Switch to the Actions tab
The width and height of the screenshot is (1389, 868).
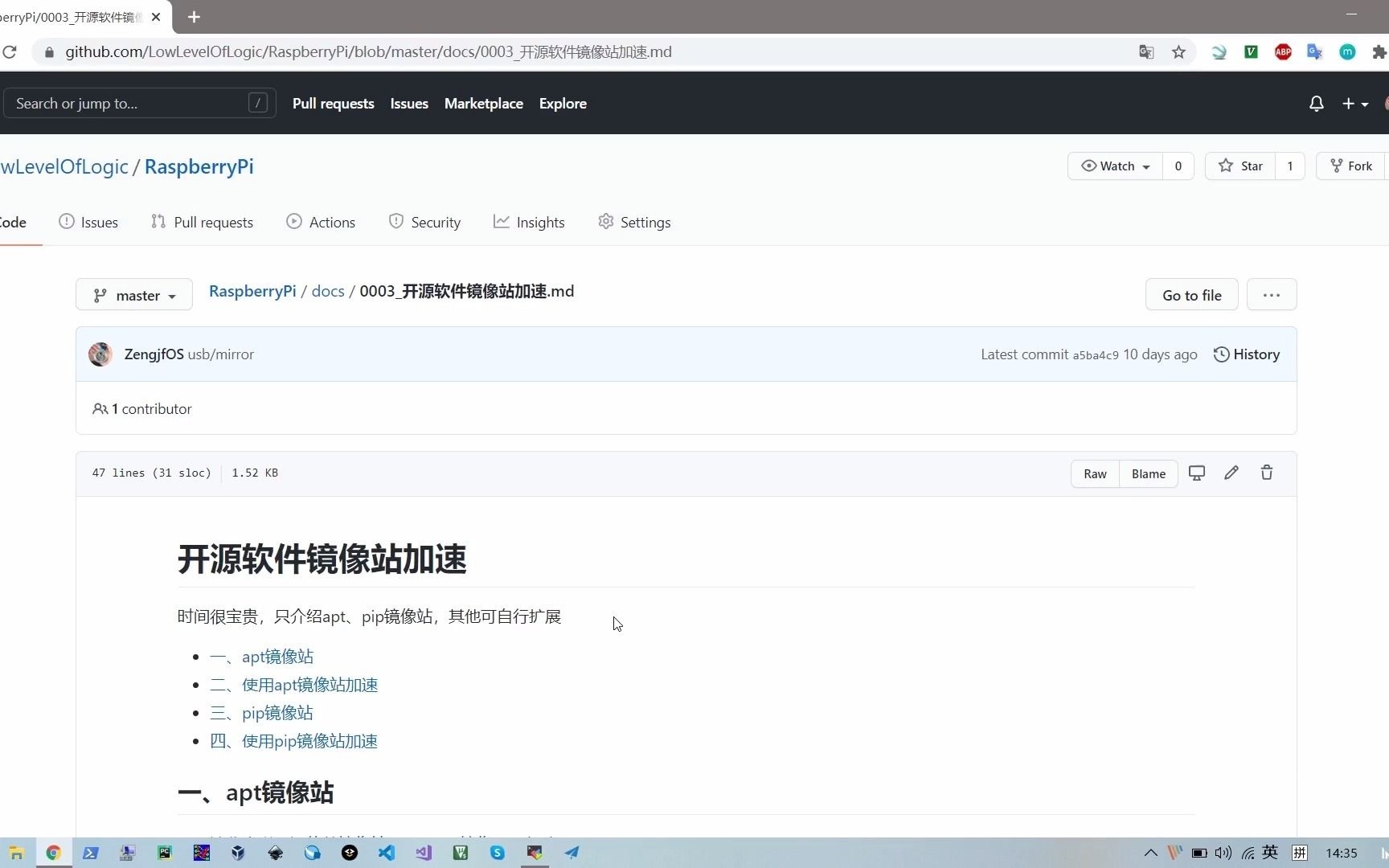coord(321,223)
